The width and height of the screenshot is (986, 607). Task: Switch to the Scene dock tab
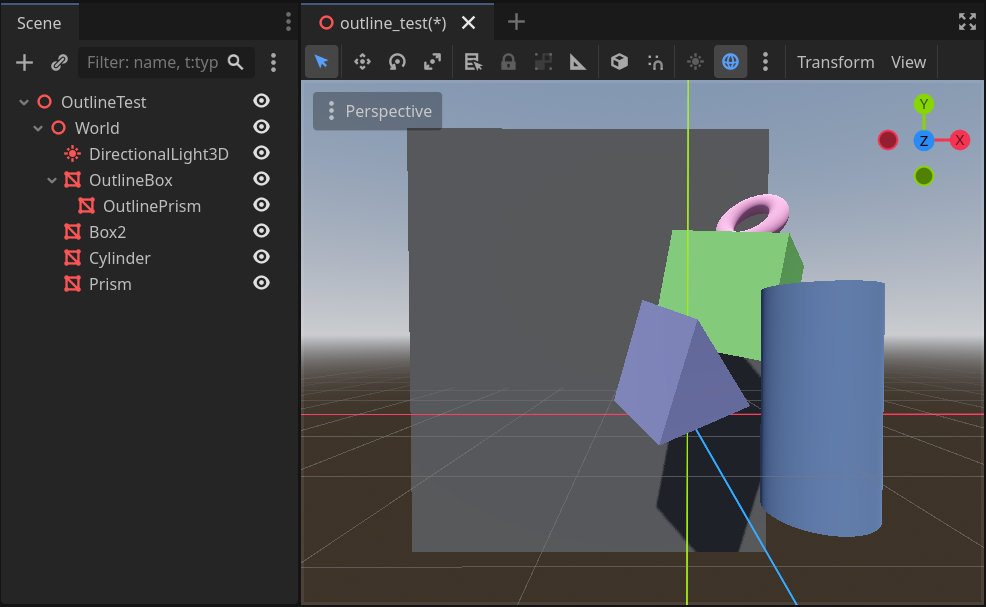(39, 23)
